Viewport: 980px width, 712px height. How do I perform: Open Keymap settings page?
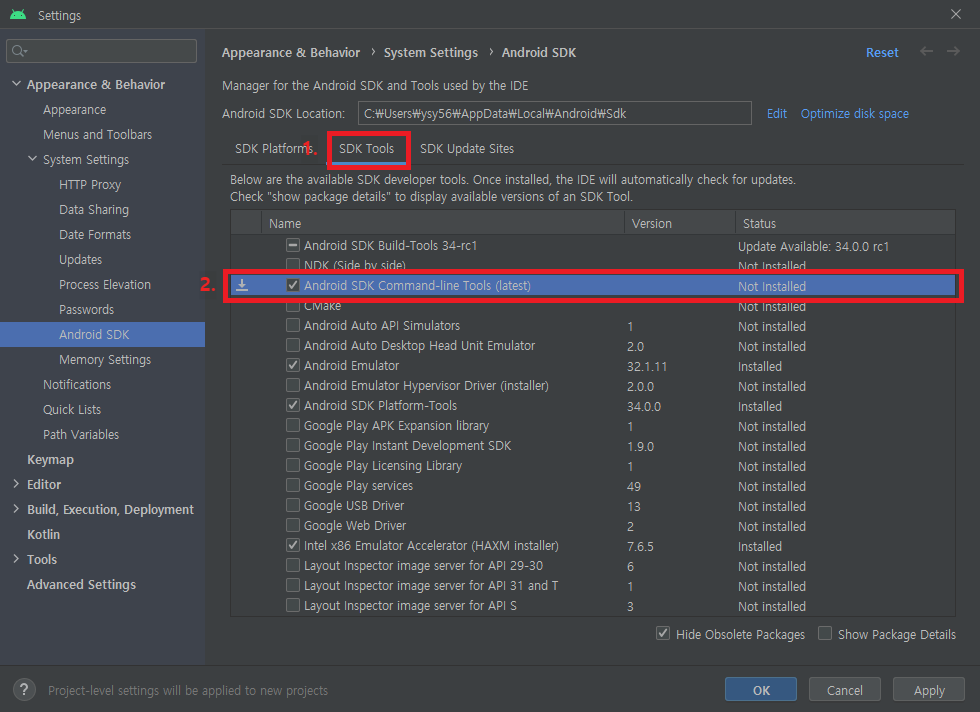50,459
